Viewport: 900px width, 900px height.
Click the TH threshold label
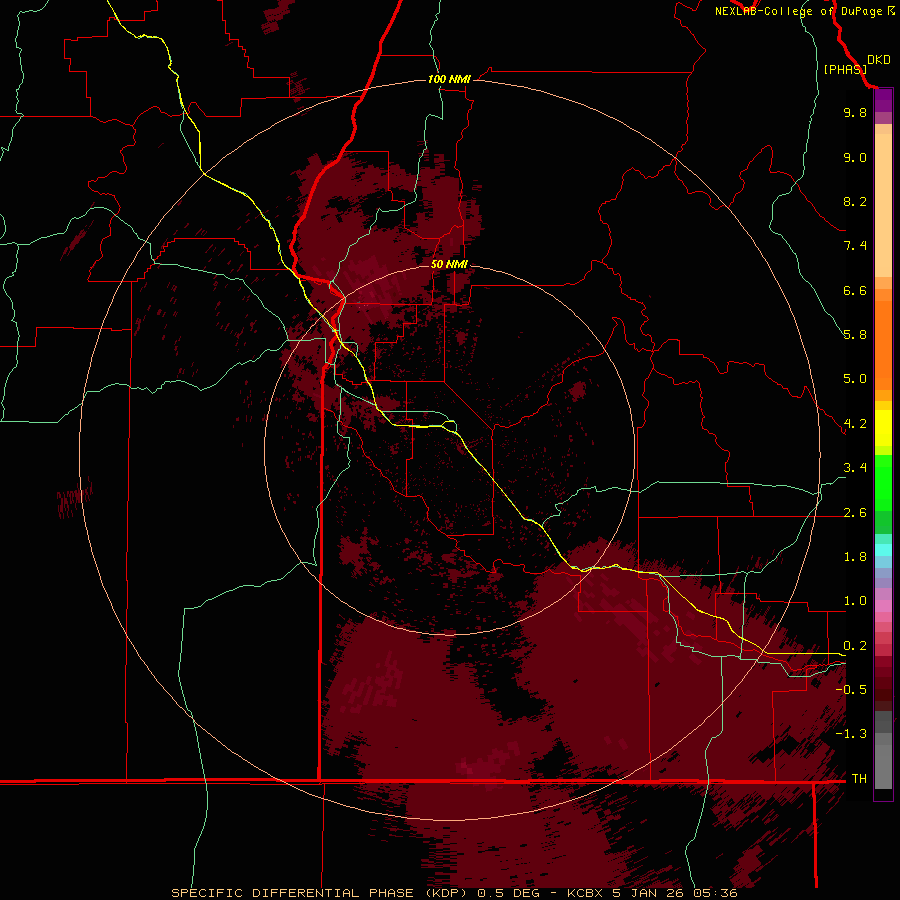pyautogui.click(x=859, y=779)
